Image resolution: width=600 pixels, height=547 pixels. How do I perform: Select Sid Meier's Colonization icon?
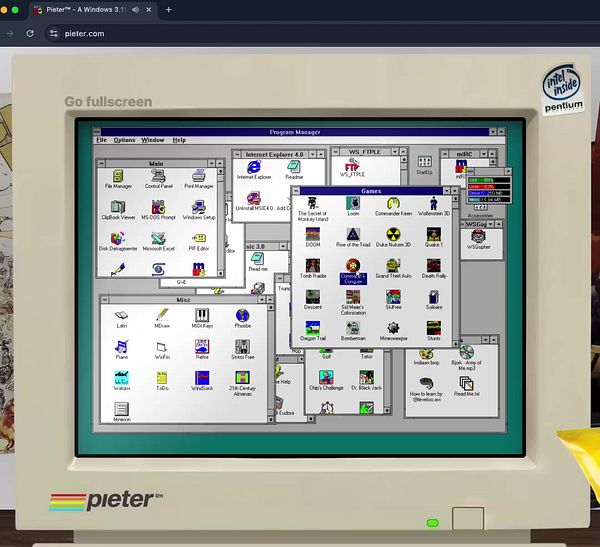(x=353, y=303)
